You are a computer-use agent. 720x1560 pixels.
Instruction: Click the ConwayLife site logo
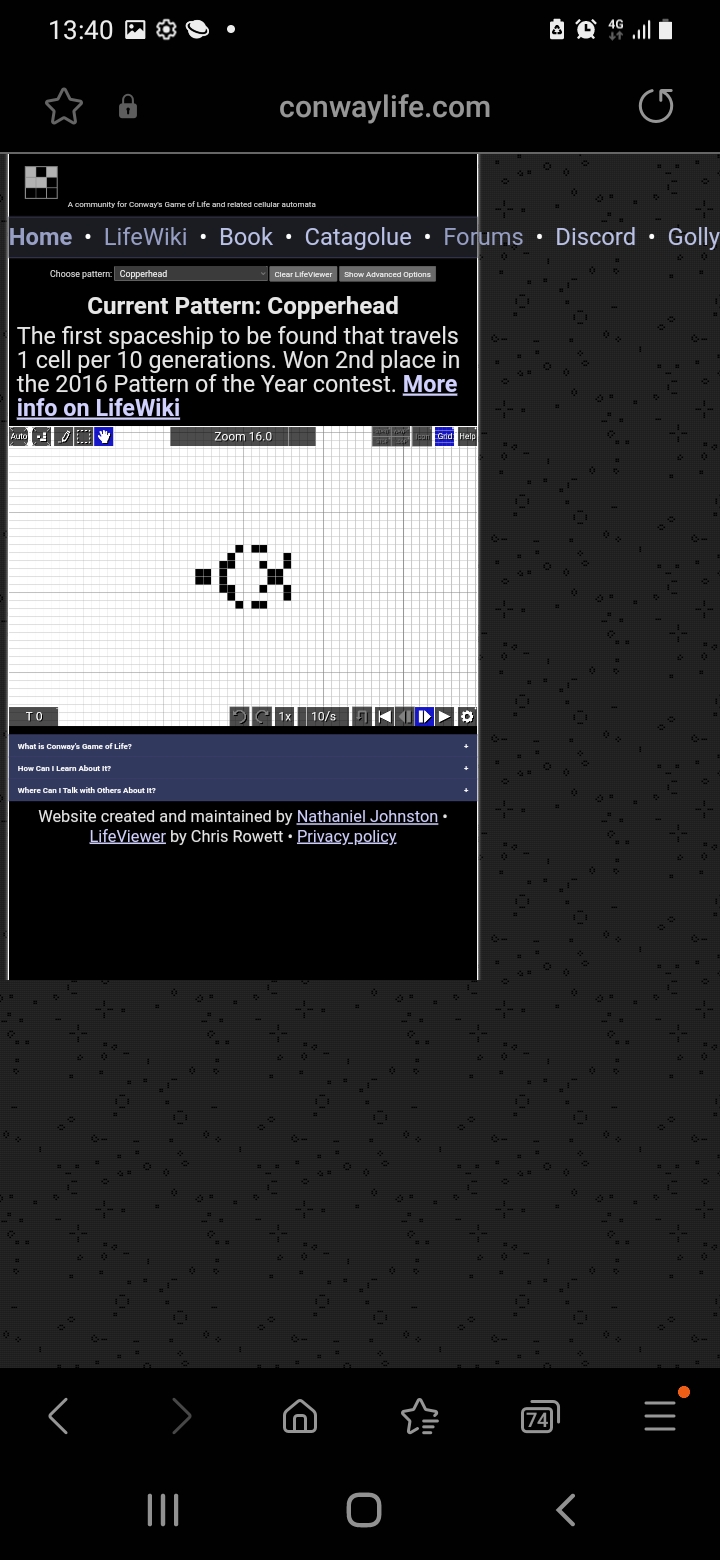click(41, 182)
